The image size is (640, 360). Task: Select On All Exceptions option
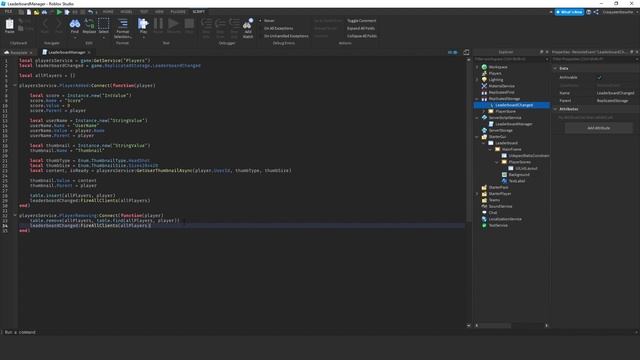click(278, 29)
